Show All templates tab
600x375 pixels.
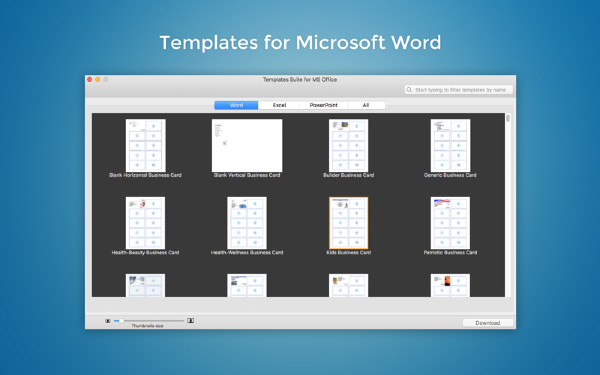366,105
